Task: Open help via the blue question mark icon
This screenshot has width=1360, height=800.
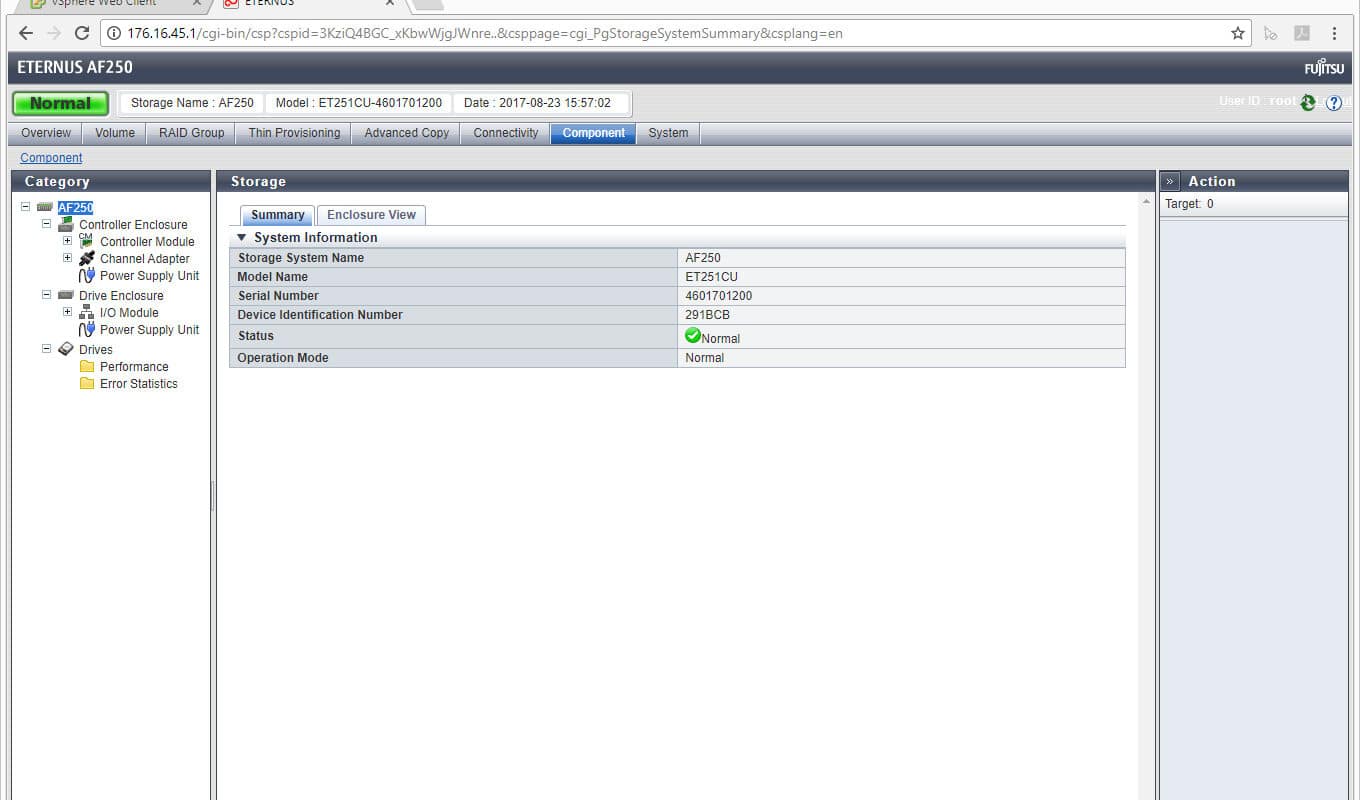Action: [x=1334, y=102]
